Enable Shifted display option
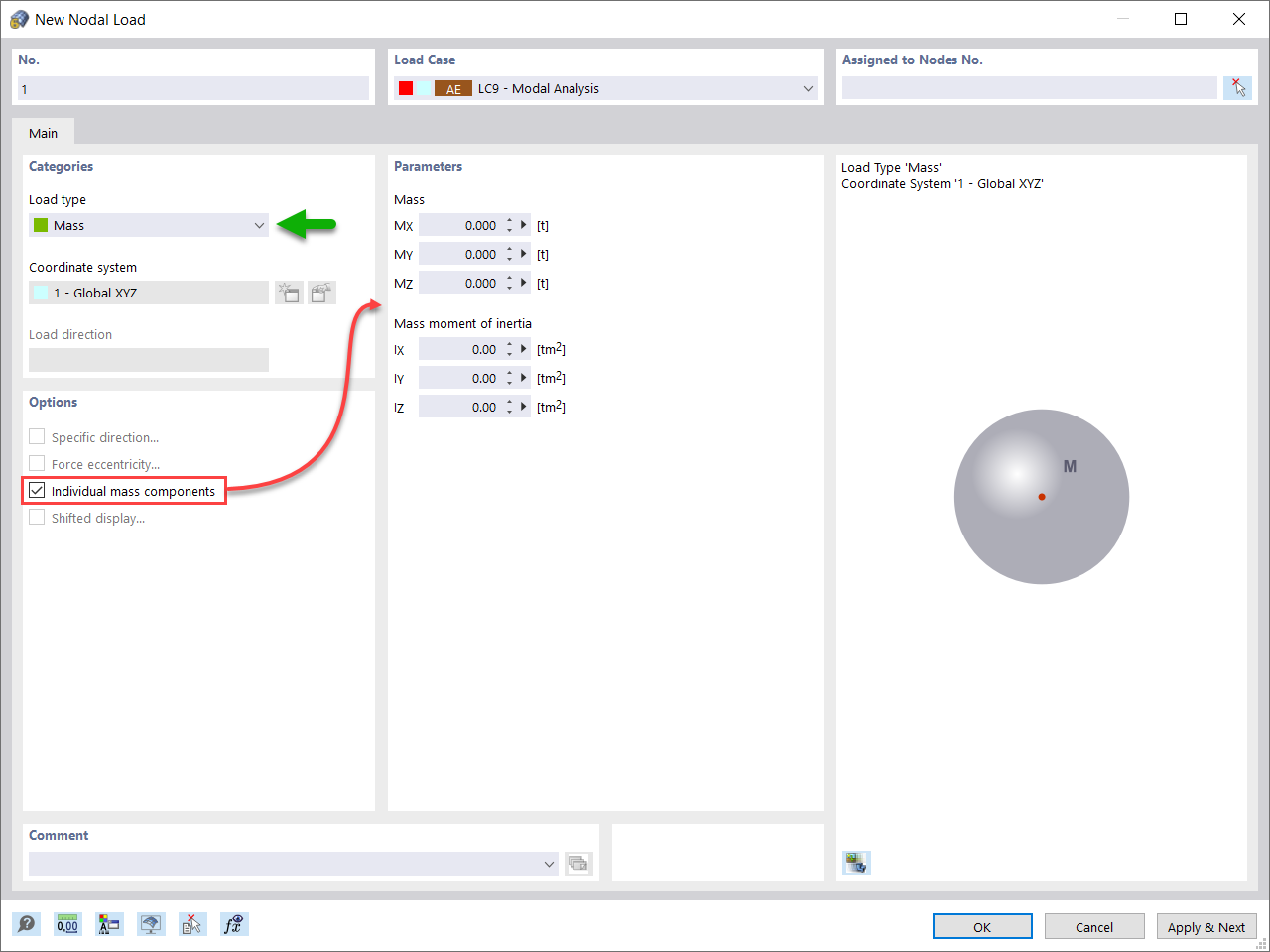 [x=37, y=517]
